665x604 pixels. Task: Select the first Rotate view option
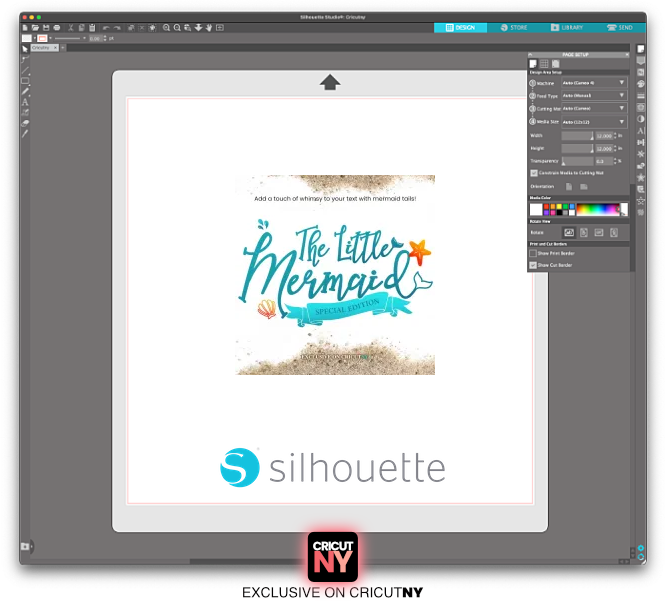569,232
